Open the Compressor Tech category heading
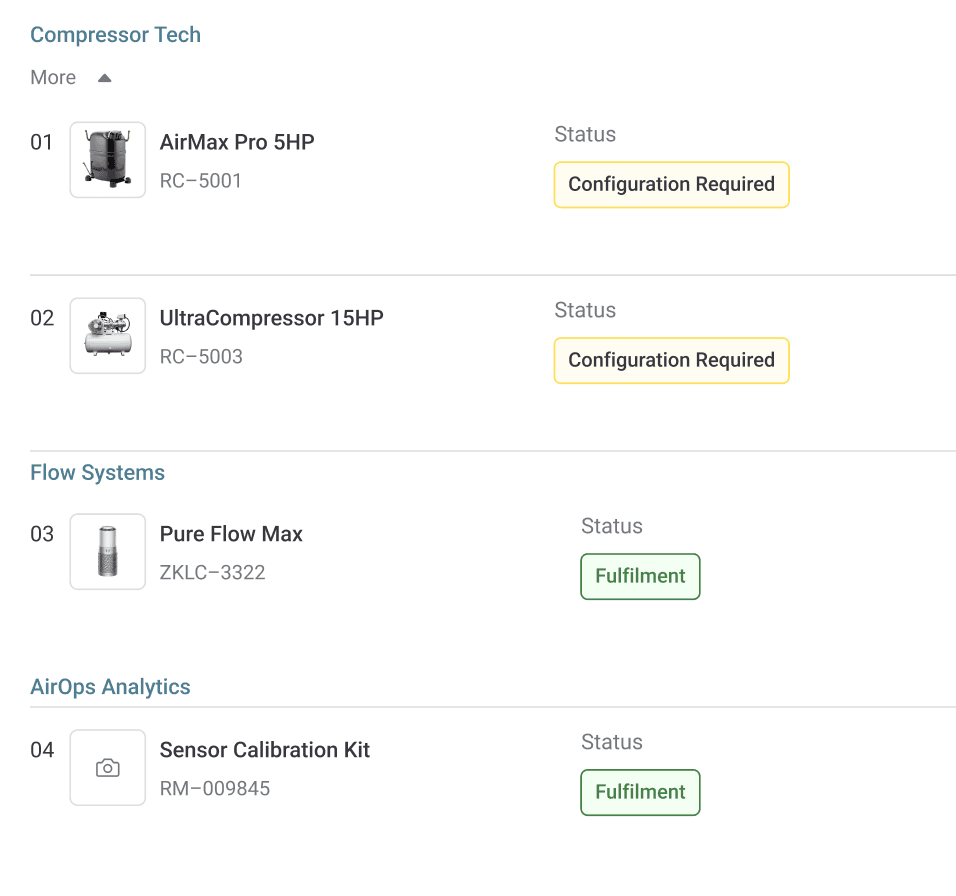Viewport: 956px width, 896px height. [115, 35]
